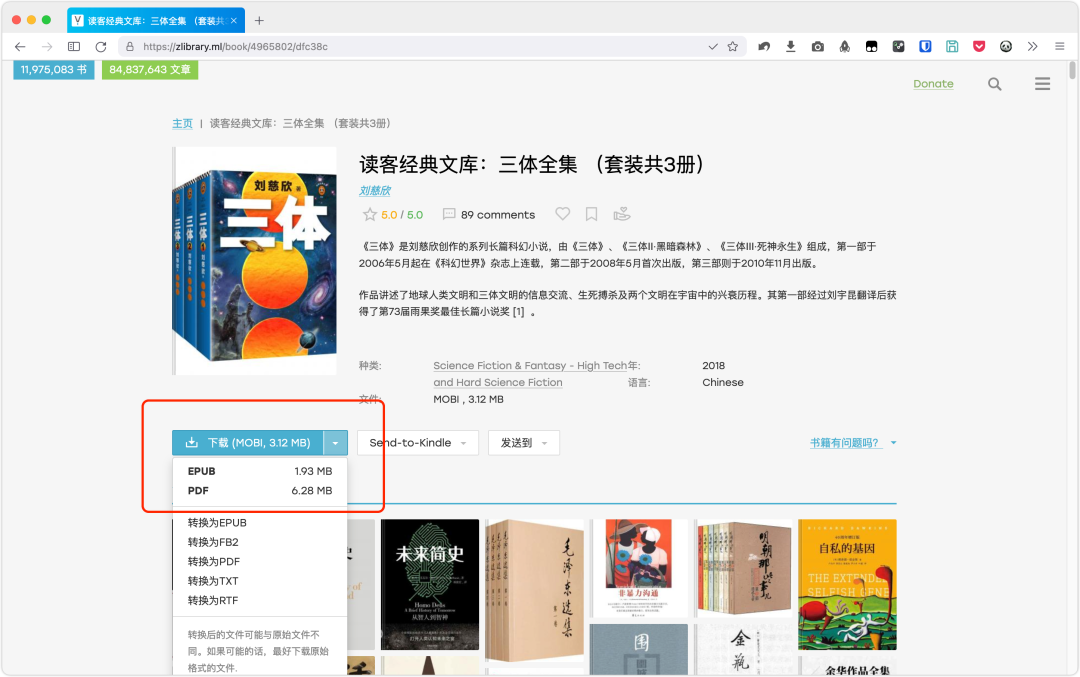Expand the download format dropdown arrow
This screenshot has width=1080, height=677.
336,443
